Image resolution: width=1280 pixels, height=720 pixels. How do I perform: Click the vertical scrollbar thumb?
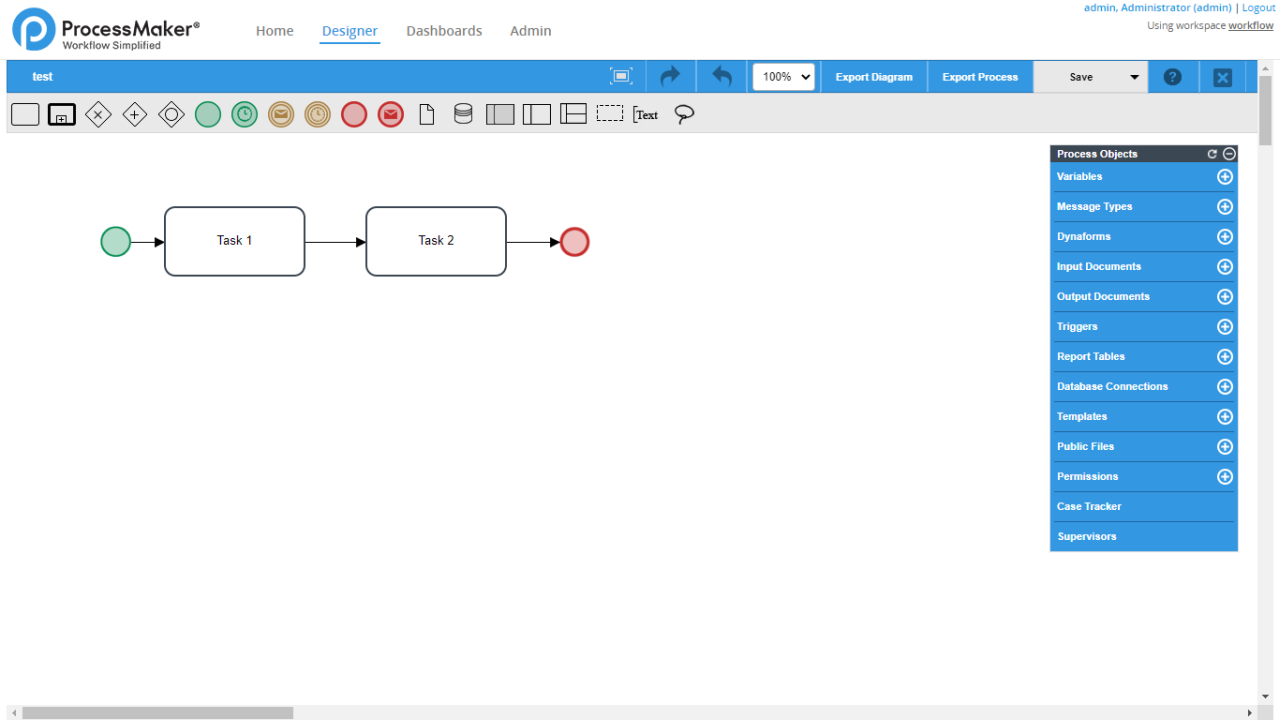click(1265, 112)
